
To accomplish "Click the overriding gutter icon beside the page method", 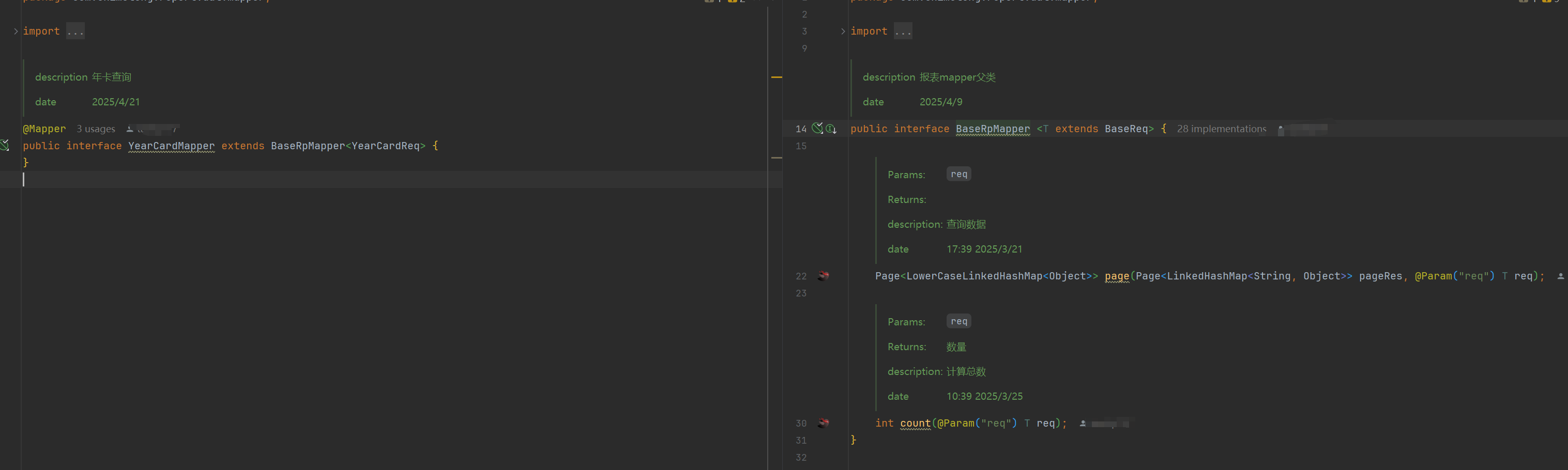I will [x=824, y=275].
